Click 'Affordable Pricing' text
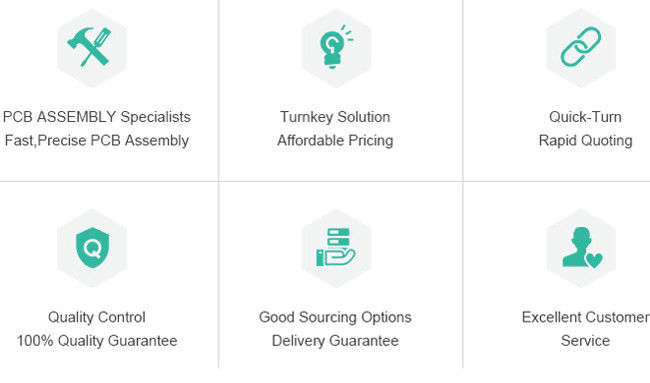The image size is (650, 383). pyautogui.click(x=335, y=141)
